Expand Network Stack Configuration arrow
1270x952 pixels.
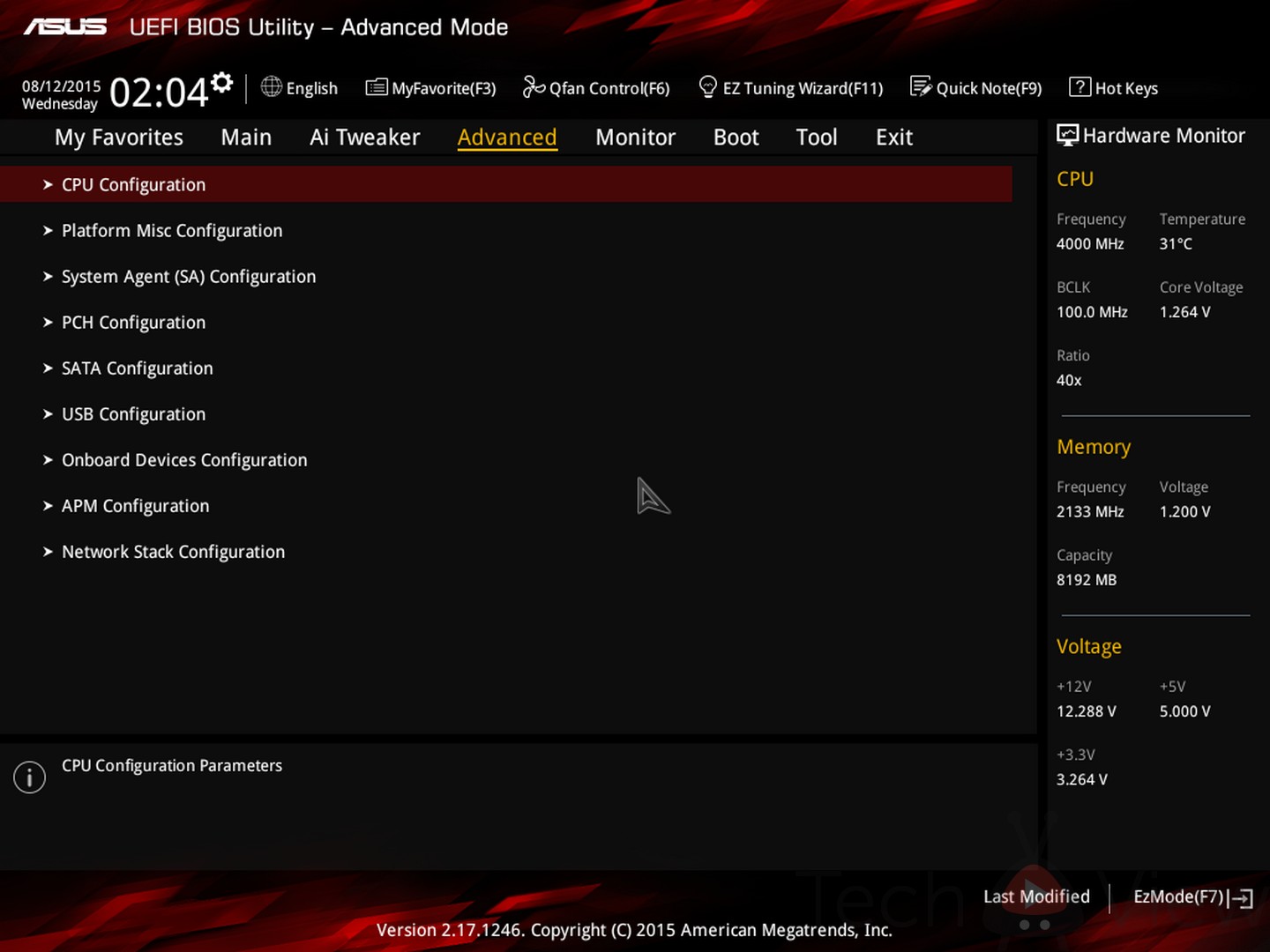click(48, 551)
